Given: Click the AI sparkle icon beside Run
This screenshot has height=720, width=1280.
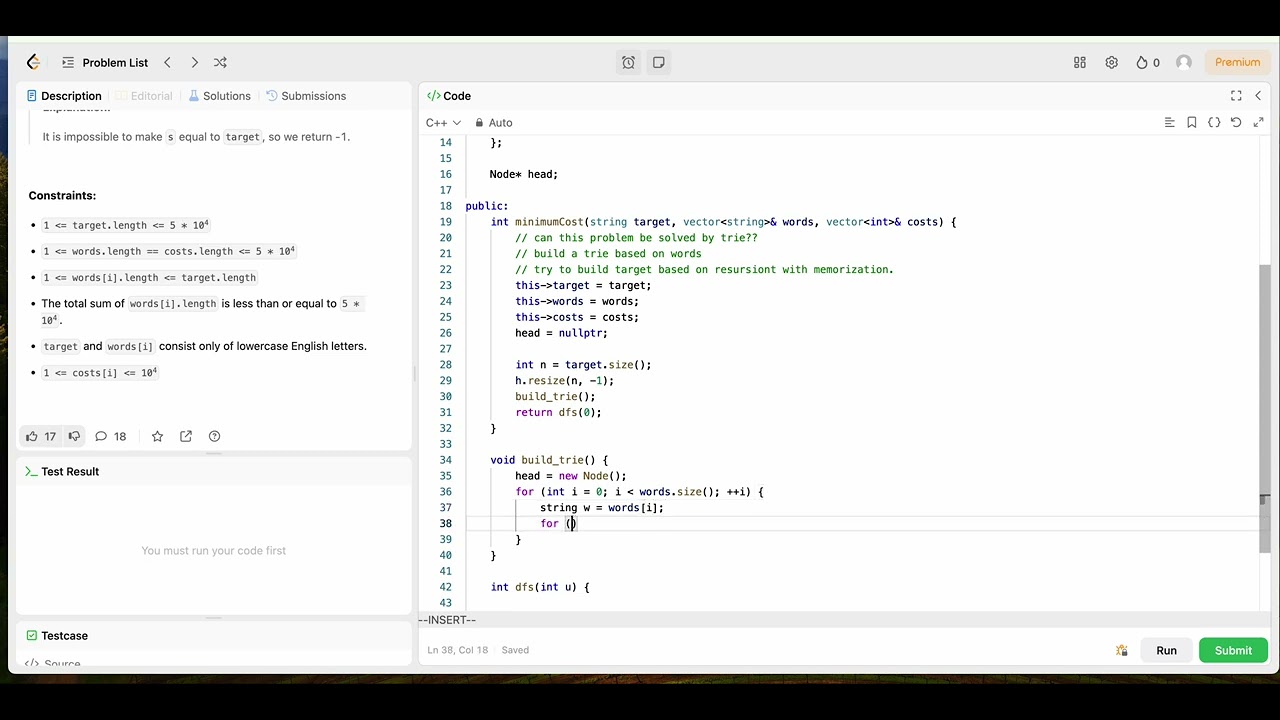Looking at the screenshot, I should pyautogui.click(x=1122, y=651).
